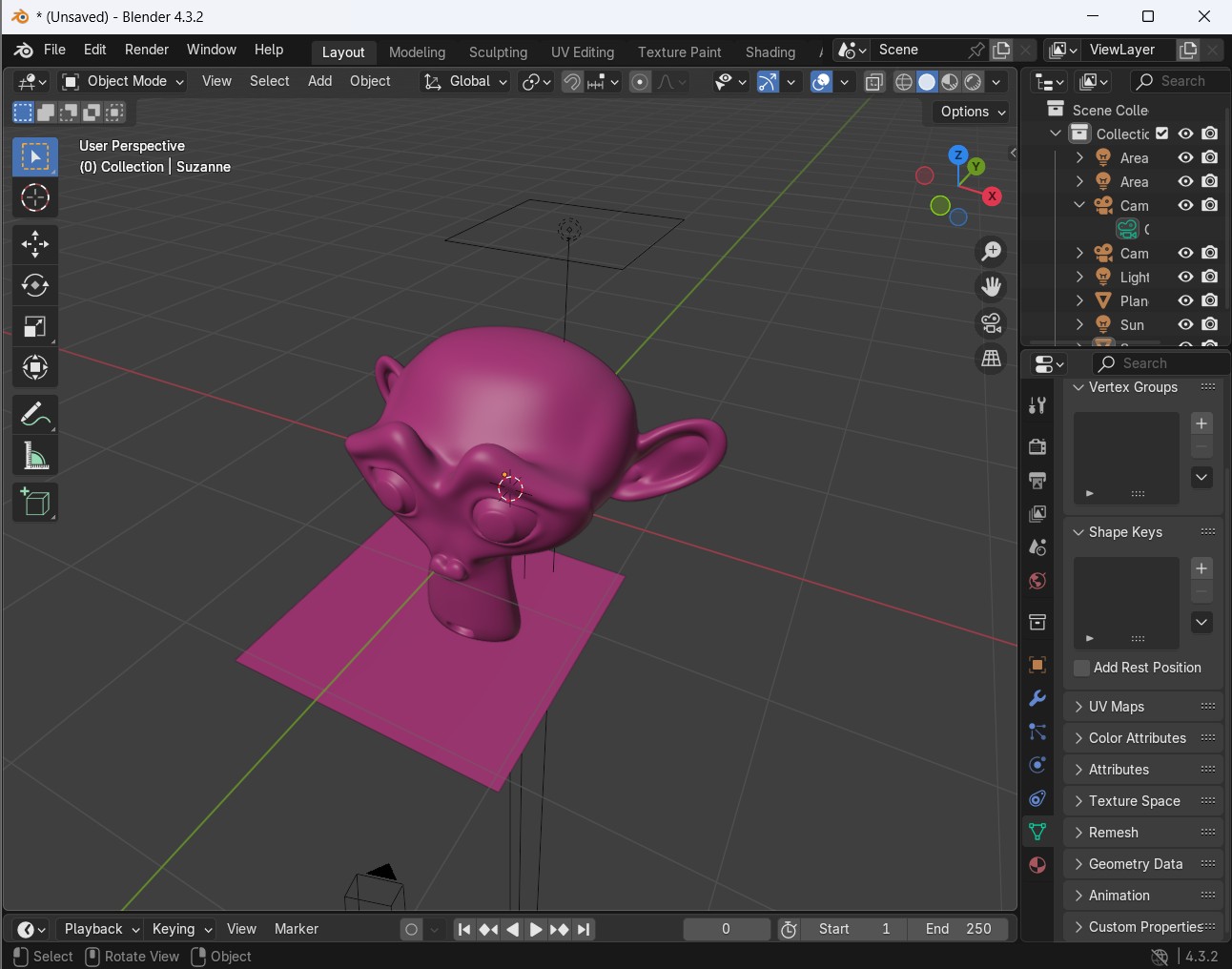
Task: Select the Scale tool
Action: [35, 326]
